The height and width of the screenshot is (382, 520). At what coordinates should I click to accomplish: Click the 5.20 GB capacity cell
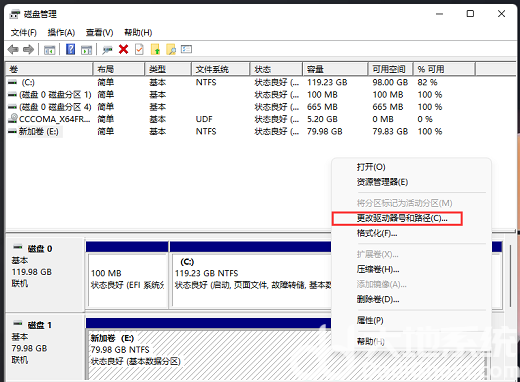(322, 119)
